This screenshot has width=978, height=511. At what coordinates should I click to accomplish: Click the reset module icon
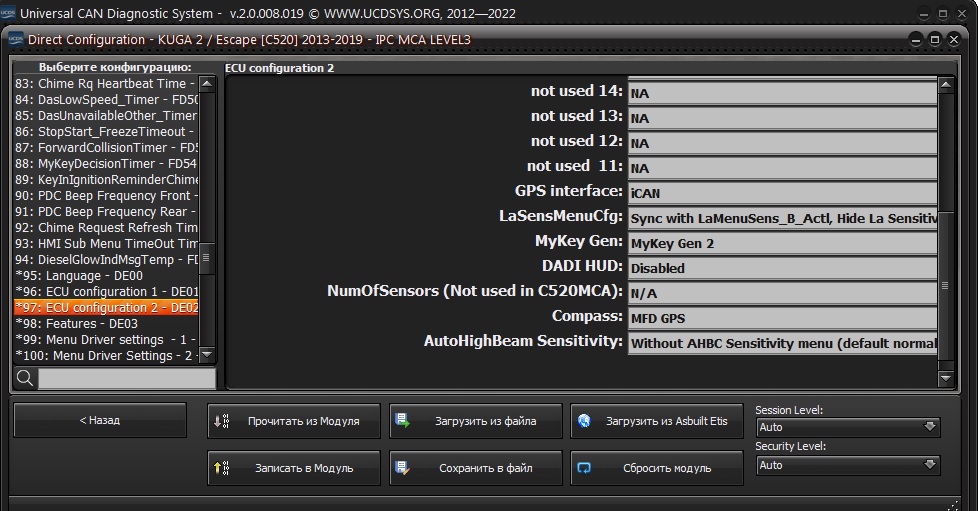pos(585,467)
